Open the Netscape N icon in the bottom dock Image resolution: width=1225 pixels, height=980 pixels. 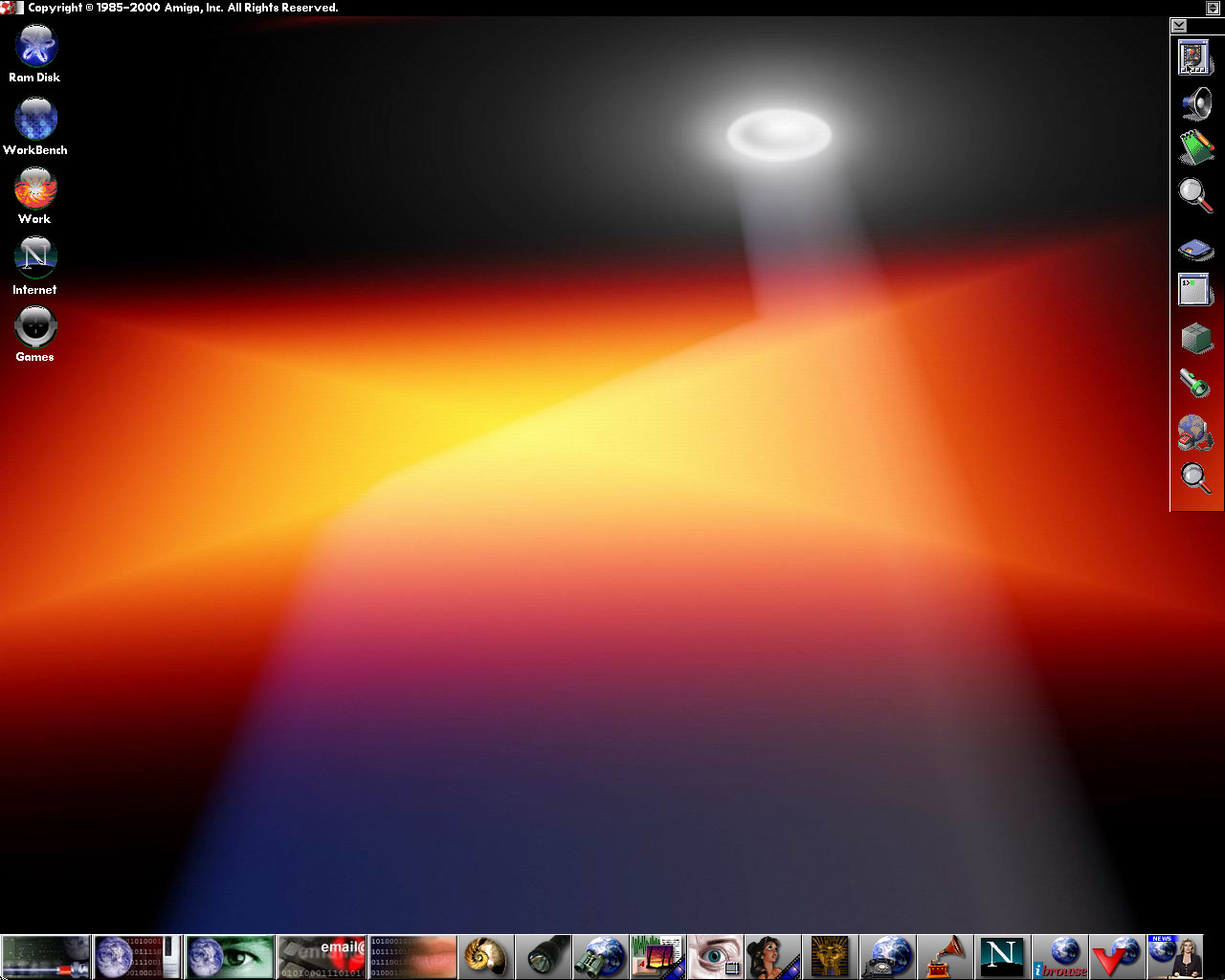click(x=1002, y=957)
